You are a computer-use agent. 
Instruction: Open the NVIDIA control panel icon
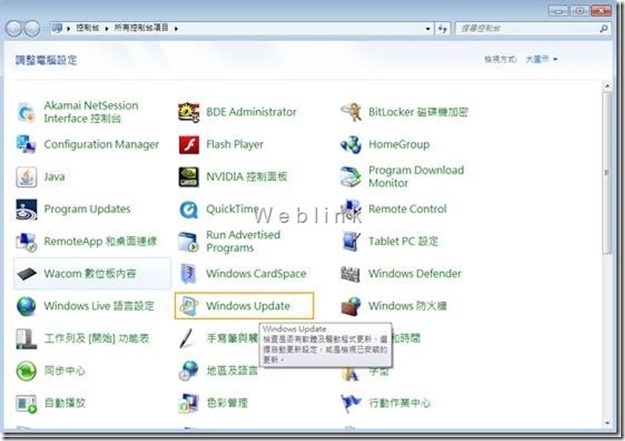click(x=189, y=177)
